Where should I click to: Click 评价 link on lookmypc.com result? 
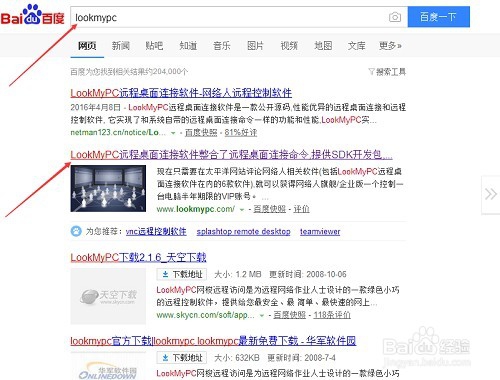301,209
